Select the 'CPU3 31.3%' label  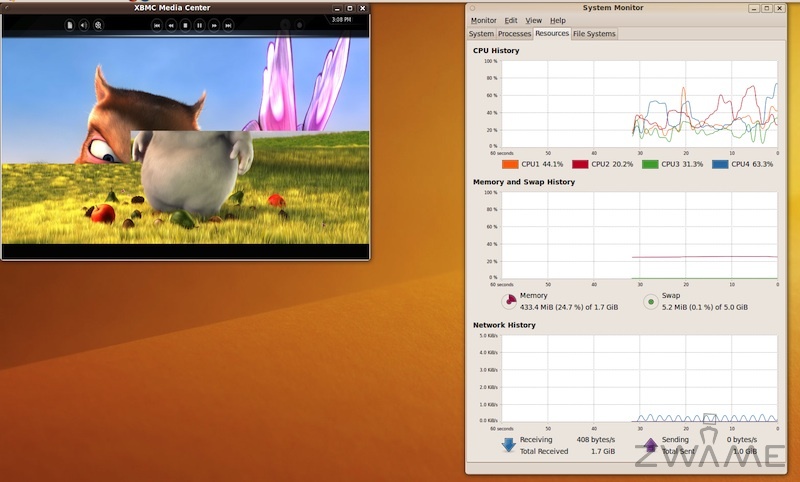click(x=682, y=164)
